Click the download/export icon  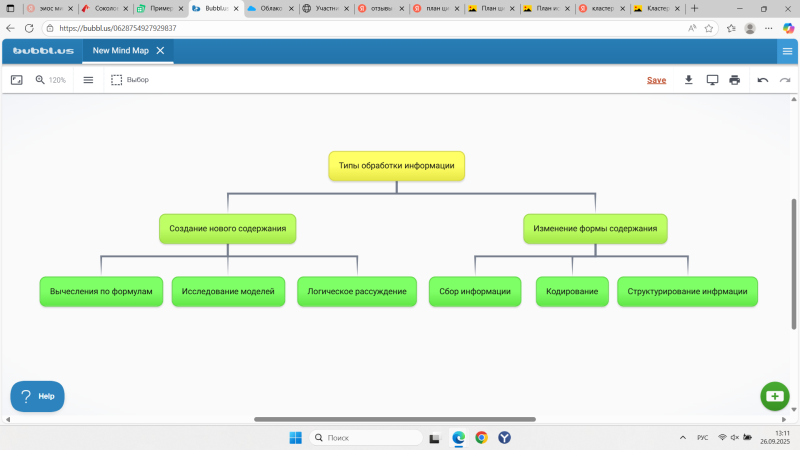(688, 80)
